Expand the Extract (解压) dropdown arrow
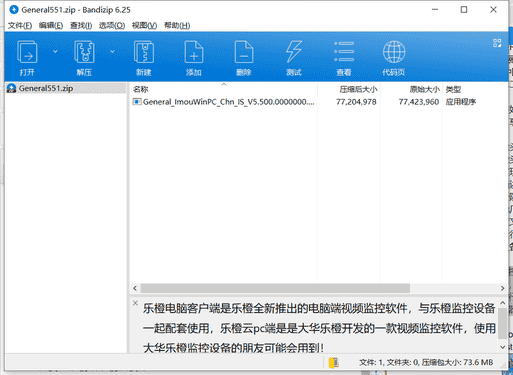Screen dimensions: 513x375 point(112,51)
